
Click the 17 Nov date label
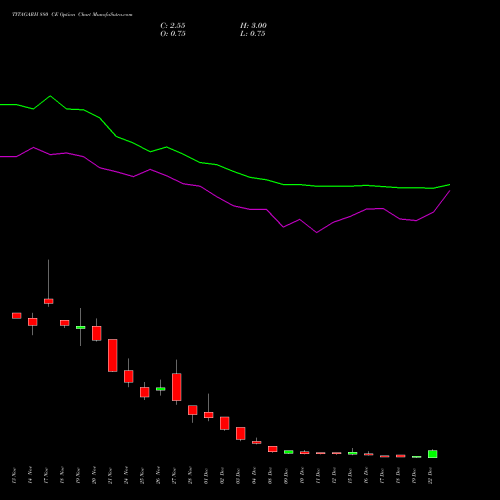point(46,476)
